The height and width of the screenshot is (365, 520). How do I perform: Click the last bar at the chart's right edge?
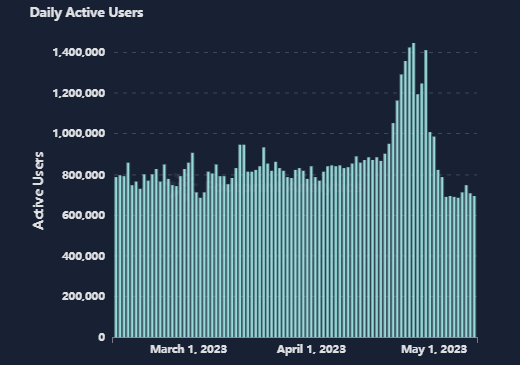point(474,267)
